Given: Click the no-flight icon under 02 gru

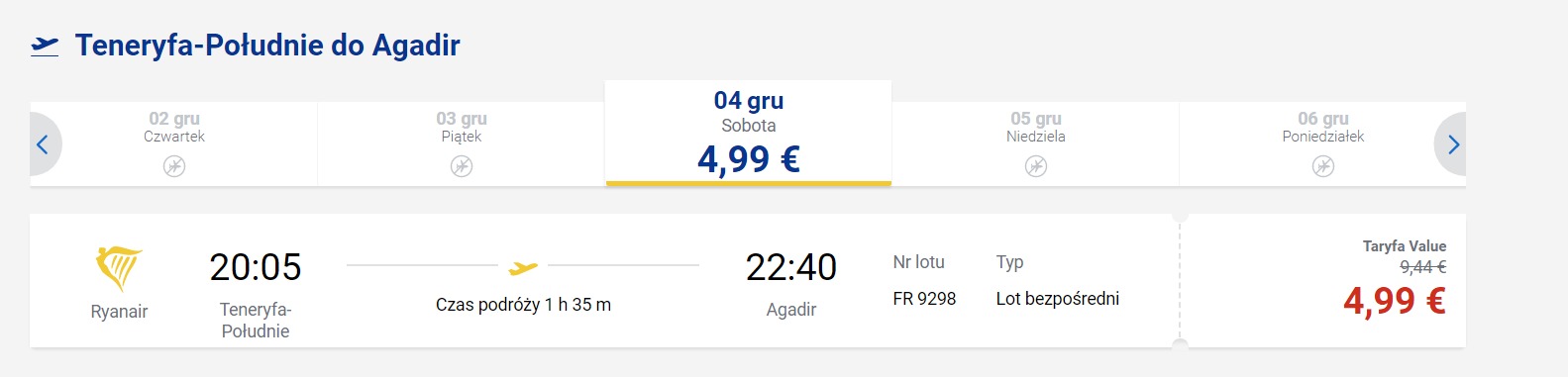Looking at the screenshot, I should [x=174, y=166].
